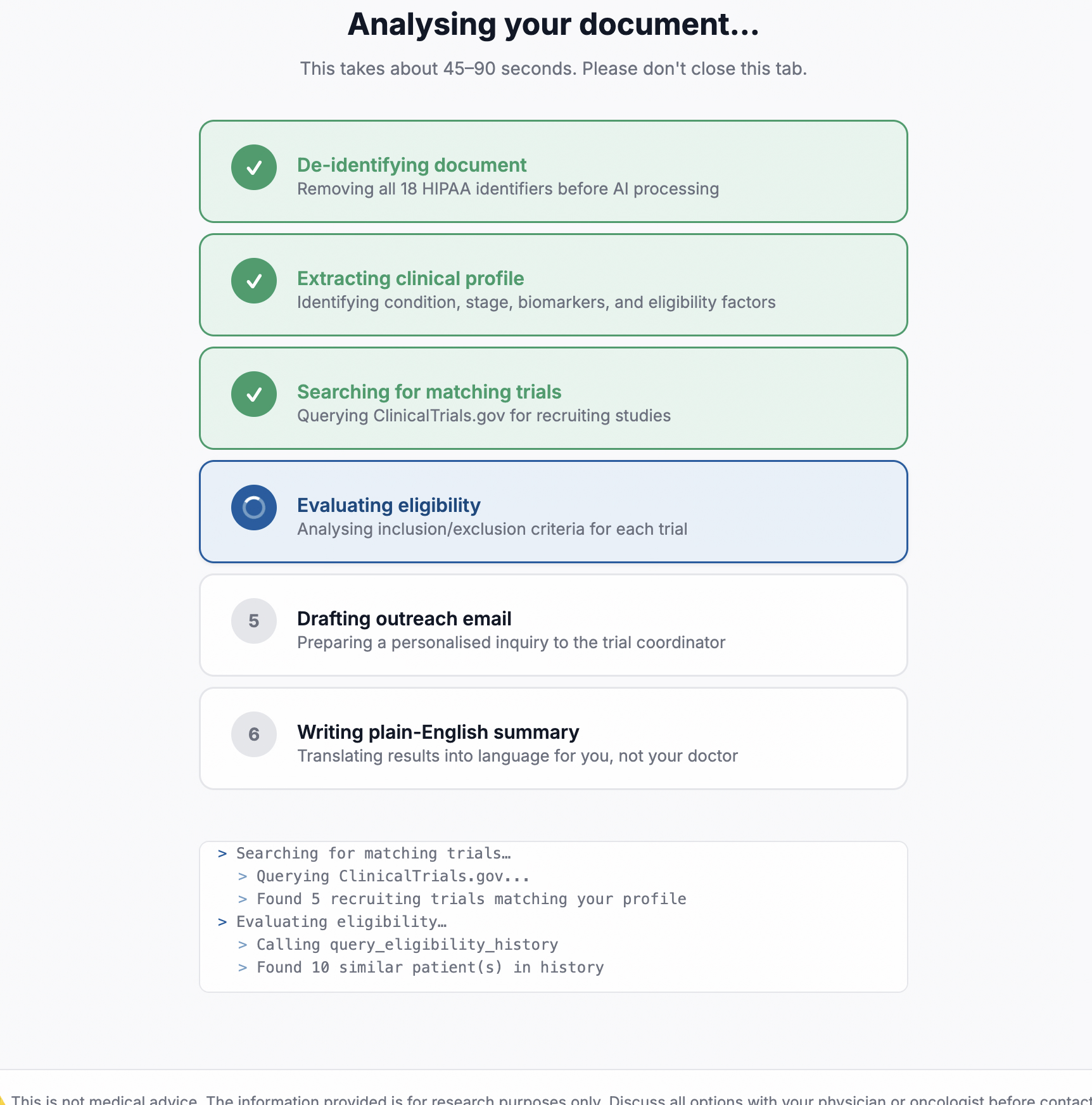
Task: Select the Evaluating eligibility active step
Action: pyautogui.click(x=554, y=512)
